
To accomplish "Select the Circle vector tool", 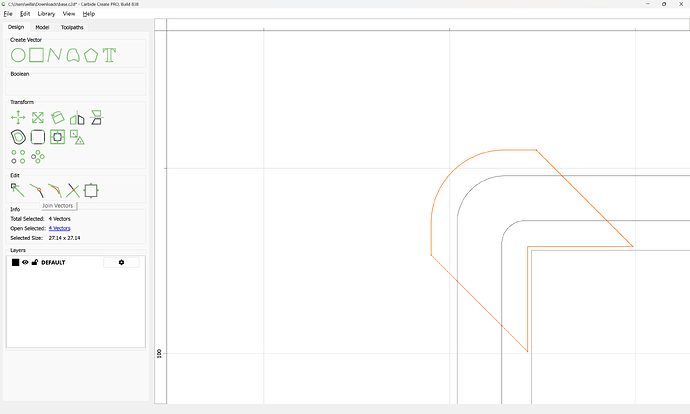I will 18,55.
